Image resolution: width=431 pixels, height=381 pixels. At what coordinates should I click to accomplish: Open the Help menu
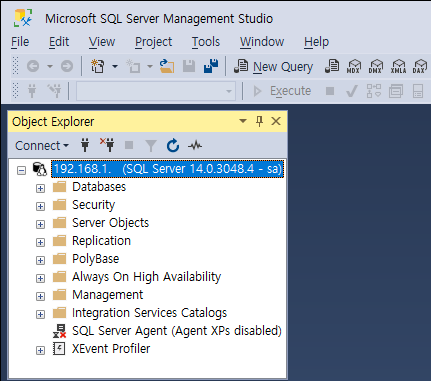tap(316, 42)
